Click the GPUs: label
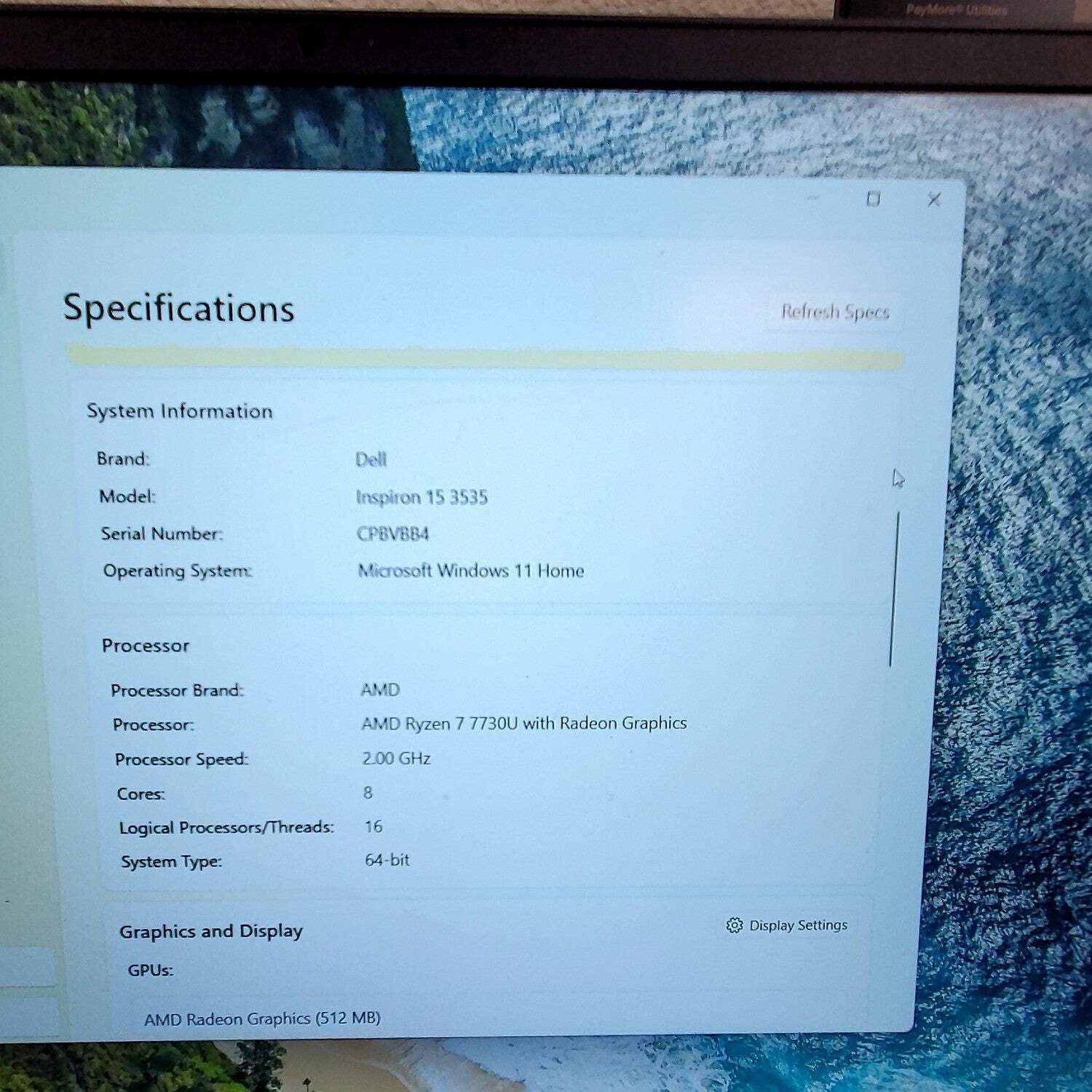 [x=150, y=970]
